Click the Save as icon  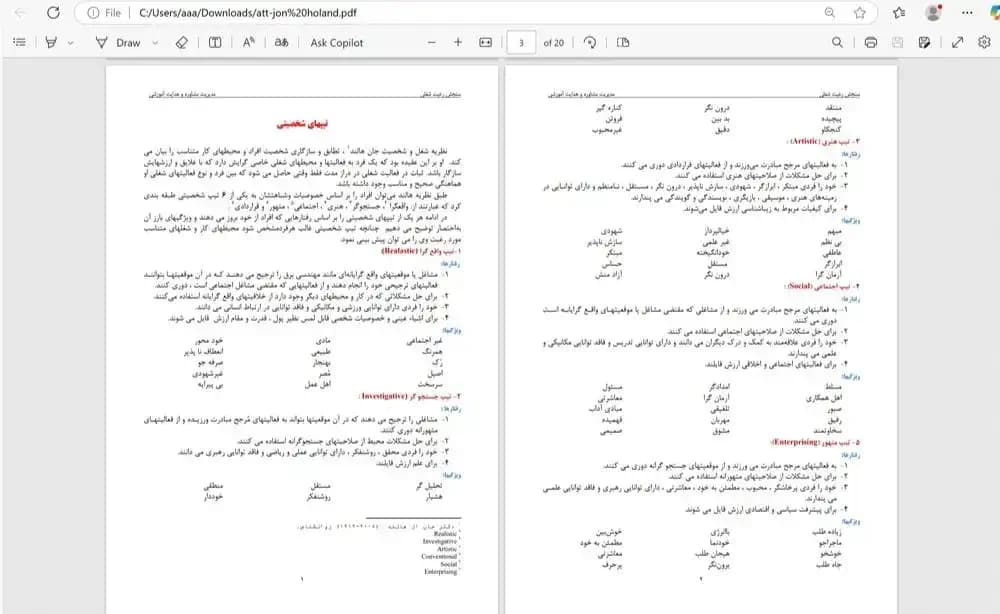point(924,43)
